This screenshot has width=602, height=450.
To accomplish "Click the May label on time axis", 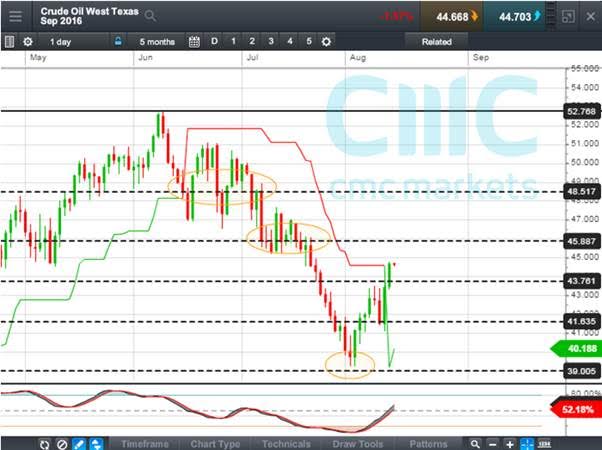I will [38, 58].
